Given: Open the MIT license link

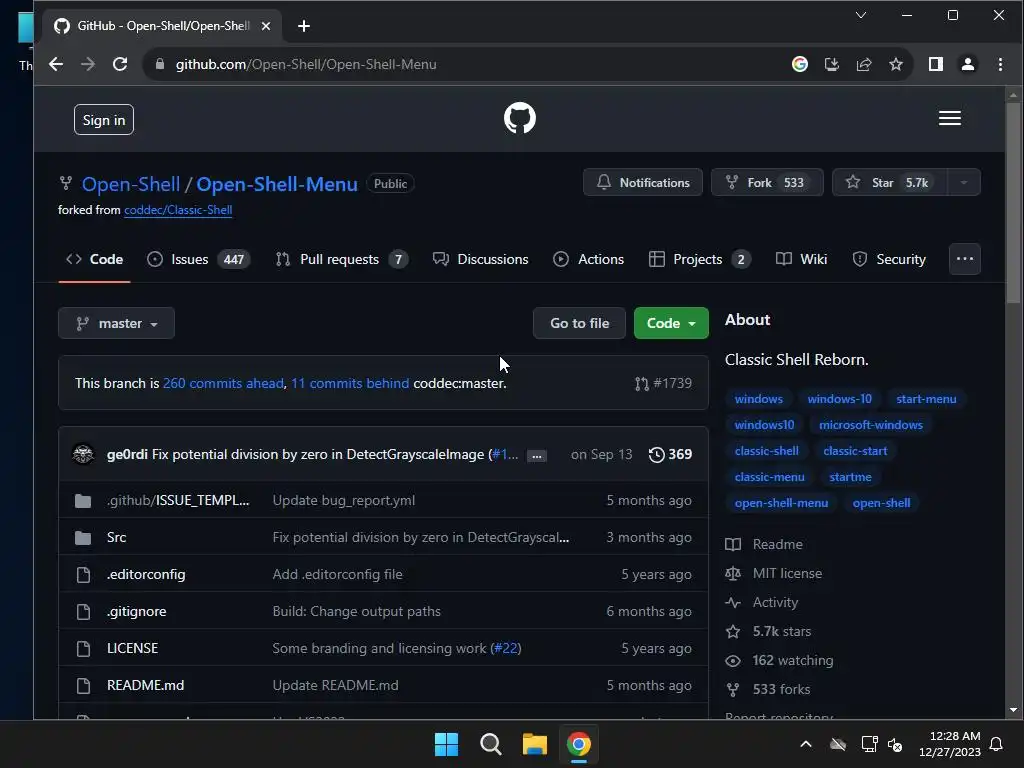Looking at the screenshot, I should pyautogui.click(x=774, y=573).
